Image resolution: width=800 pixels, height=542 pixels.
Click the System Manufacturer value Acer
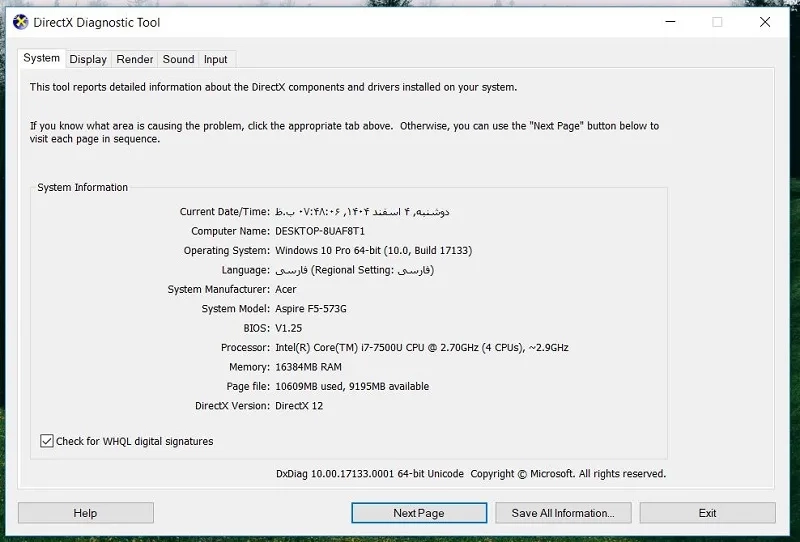286,289
